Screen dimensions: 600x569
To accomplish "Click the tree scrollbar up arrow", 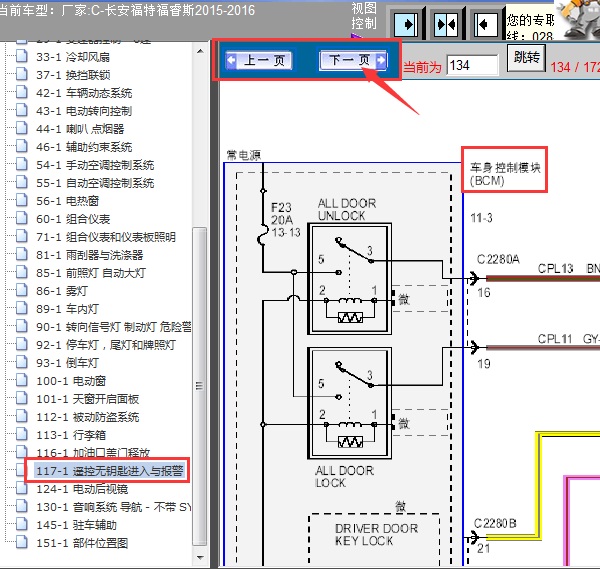I will pyautogui.click(x=200, y=51).
